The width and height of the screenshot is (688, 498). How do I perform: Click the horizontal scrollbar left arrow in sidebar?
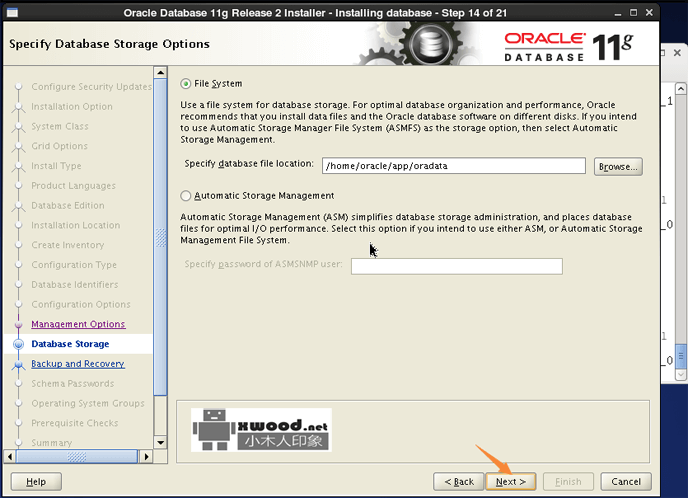coord(12,456)
